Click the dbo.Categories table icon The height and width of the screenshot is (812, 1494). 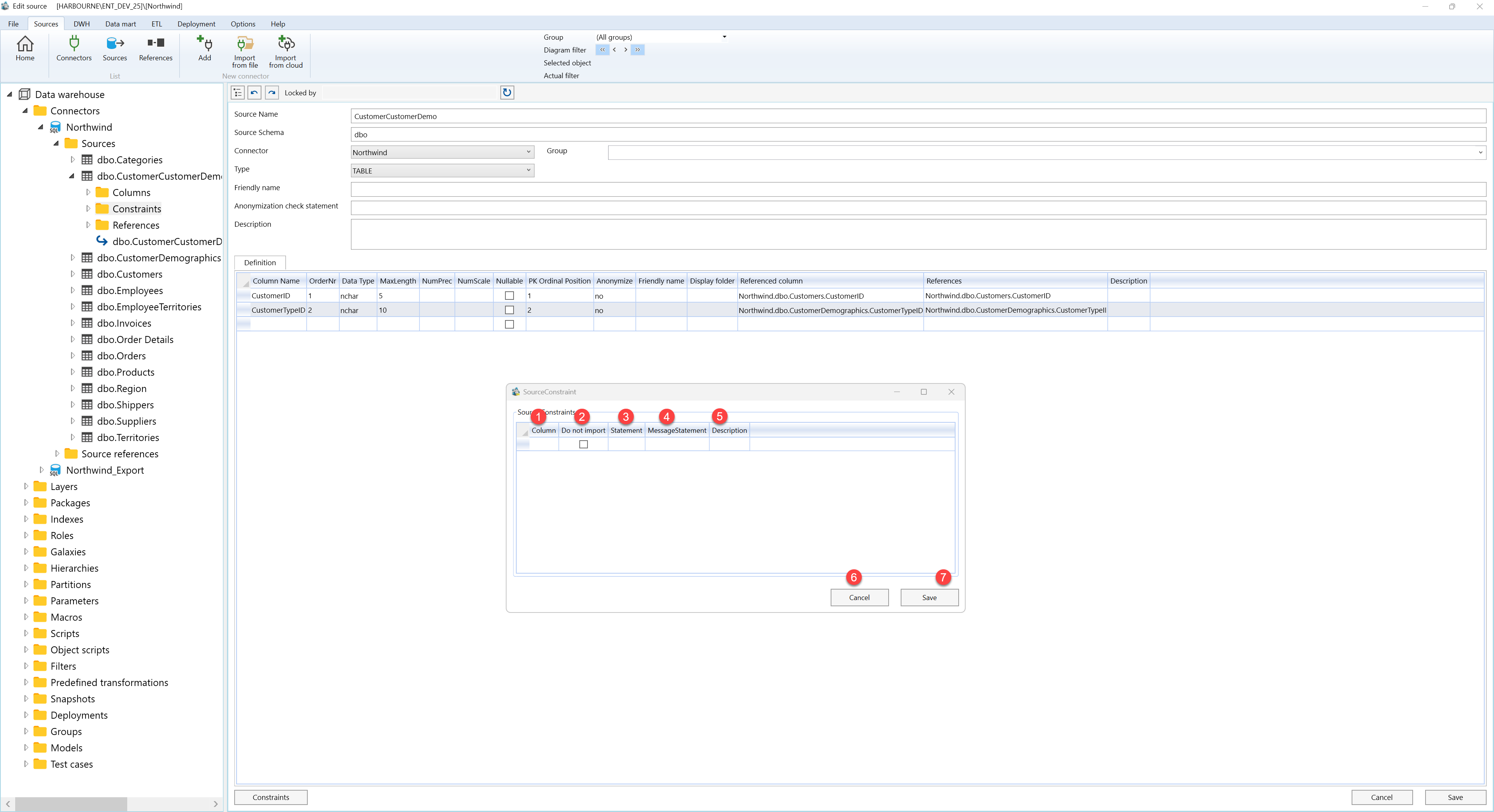tap(87, 160)
